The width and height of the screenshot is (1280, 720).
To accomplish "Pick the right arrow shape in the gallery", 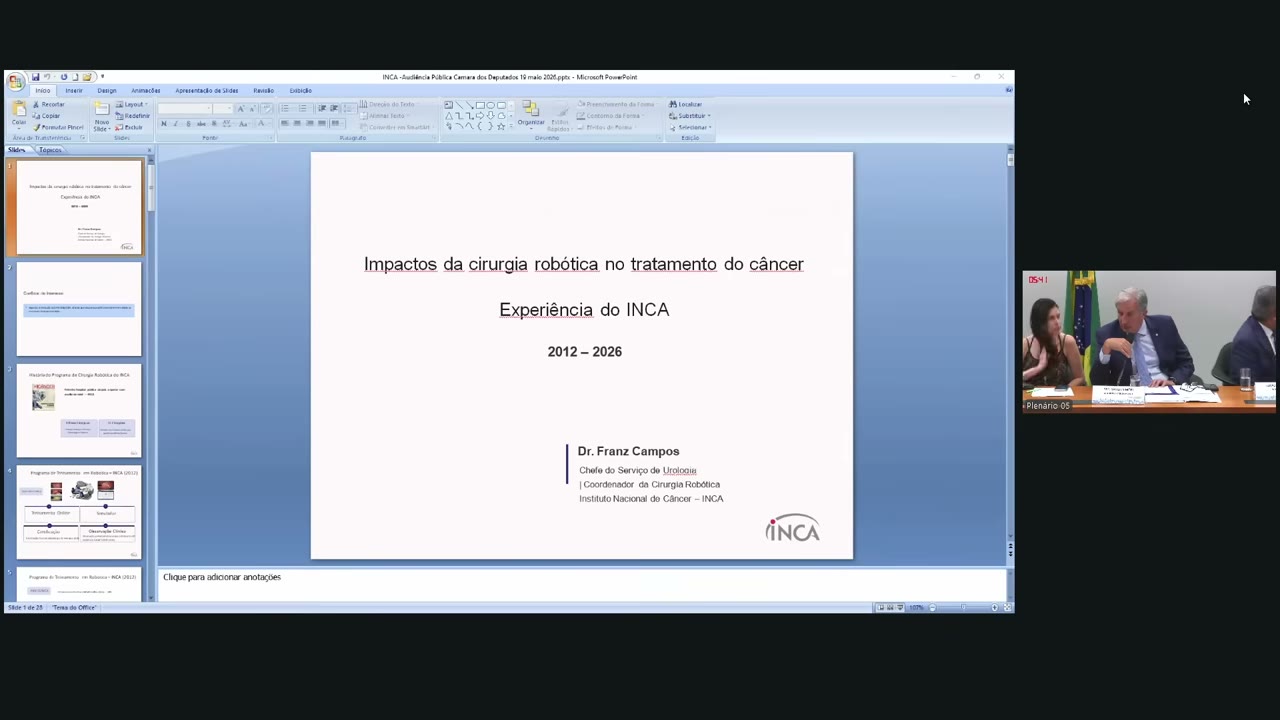I will point(480,116).
